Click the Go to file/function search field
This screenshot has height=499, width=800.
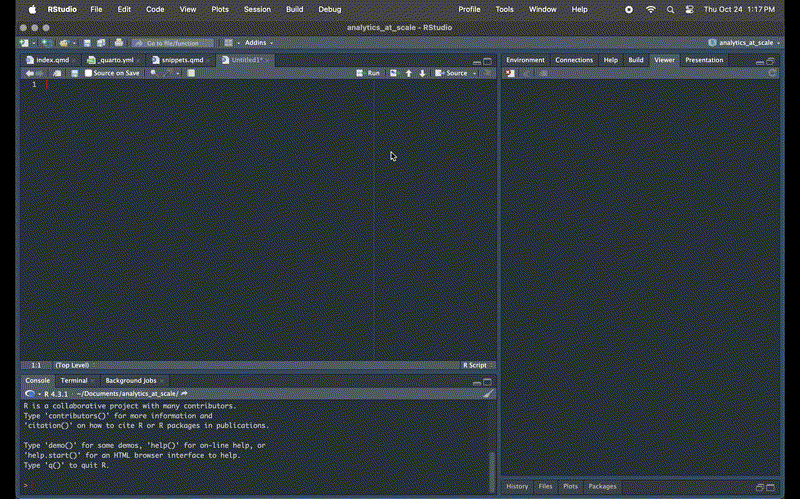tap(174, 43)
